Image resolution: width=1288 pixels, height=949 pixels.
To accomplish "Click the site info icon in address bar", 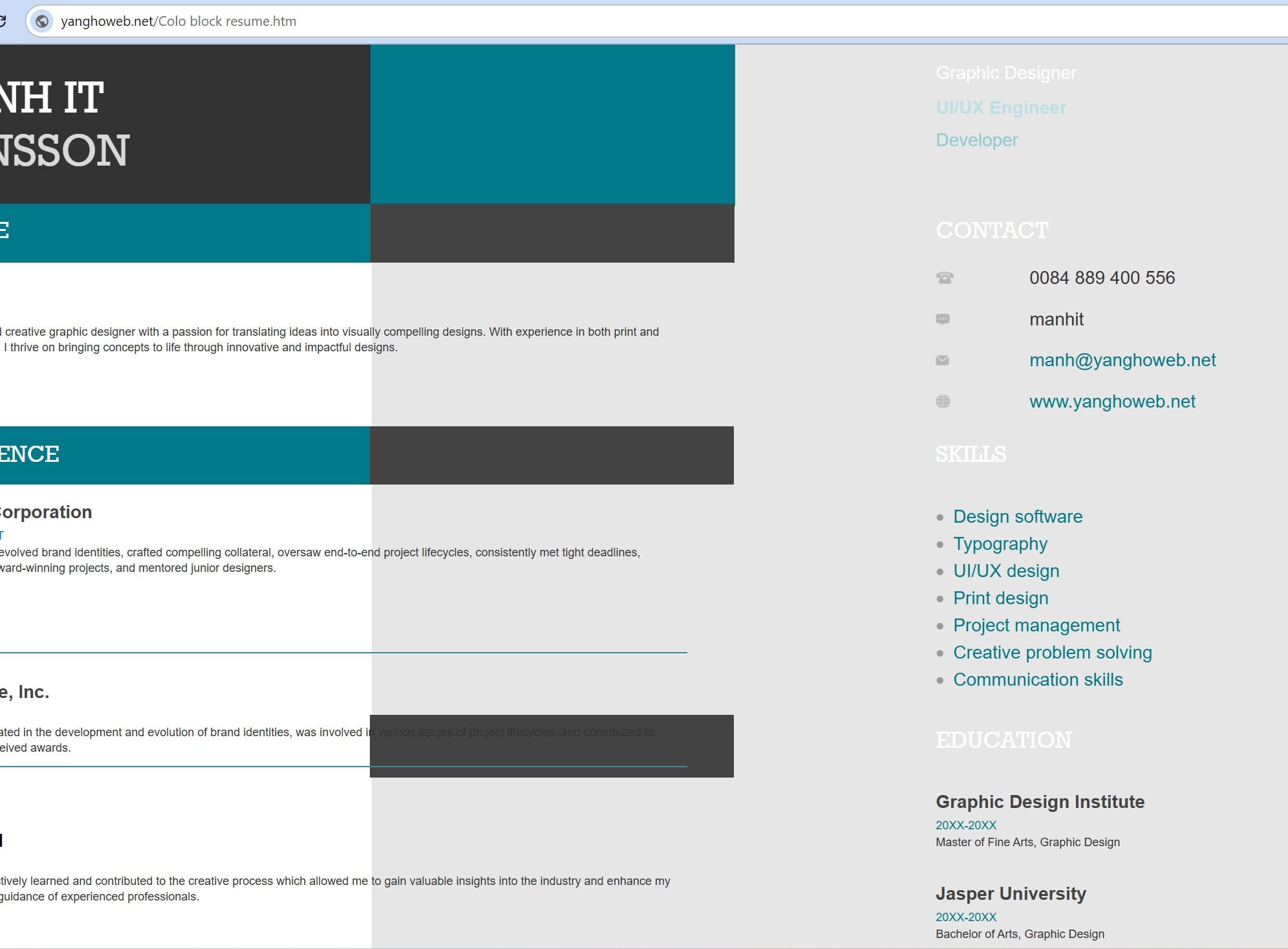I will pos(42,21).
